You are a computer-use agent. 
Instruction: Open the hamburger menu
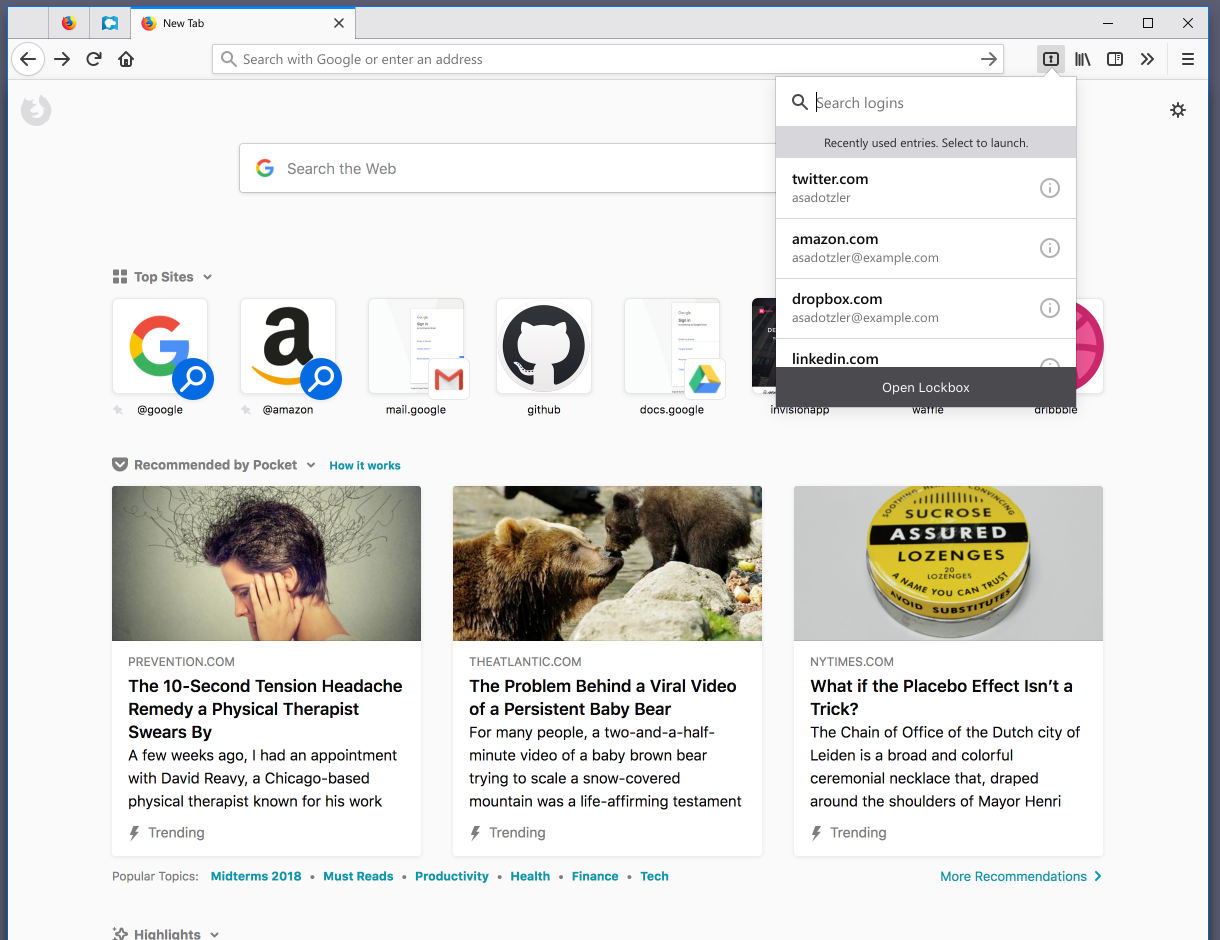click(1188, 59)
